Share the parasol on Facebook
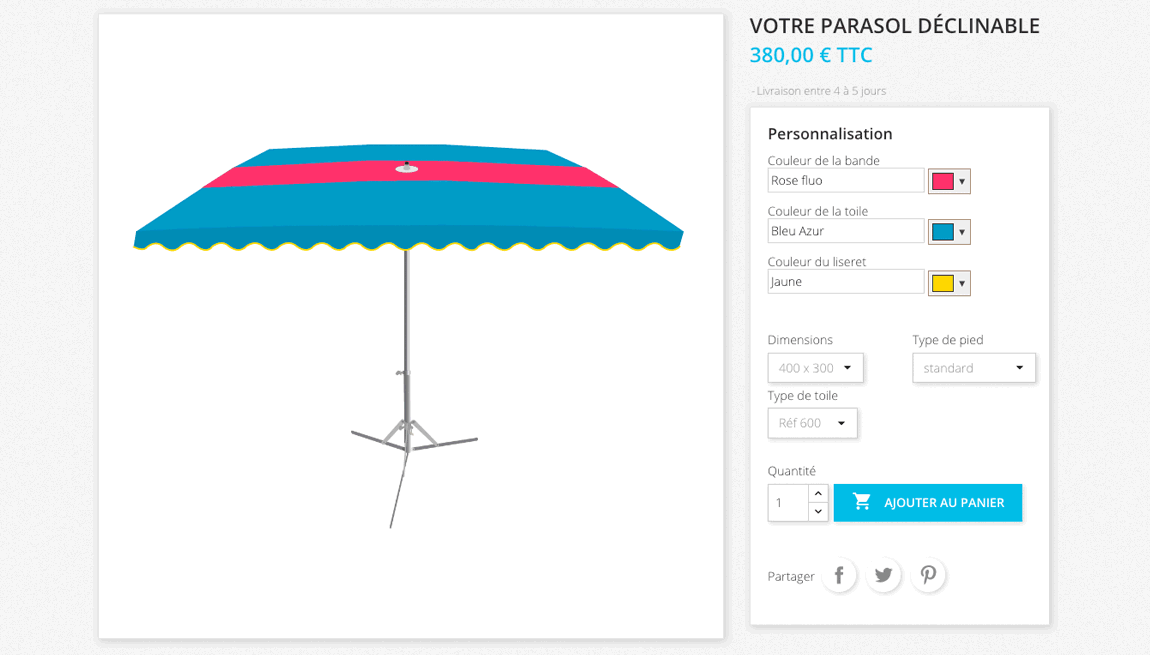Image resolution: width=1150 pixels, height=655 pixels. tap(839, 575)
